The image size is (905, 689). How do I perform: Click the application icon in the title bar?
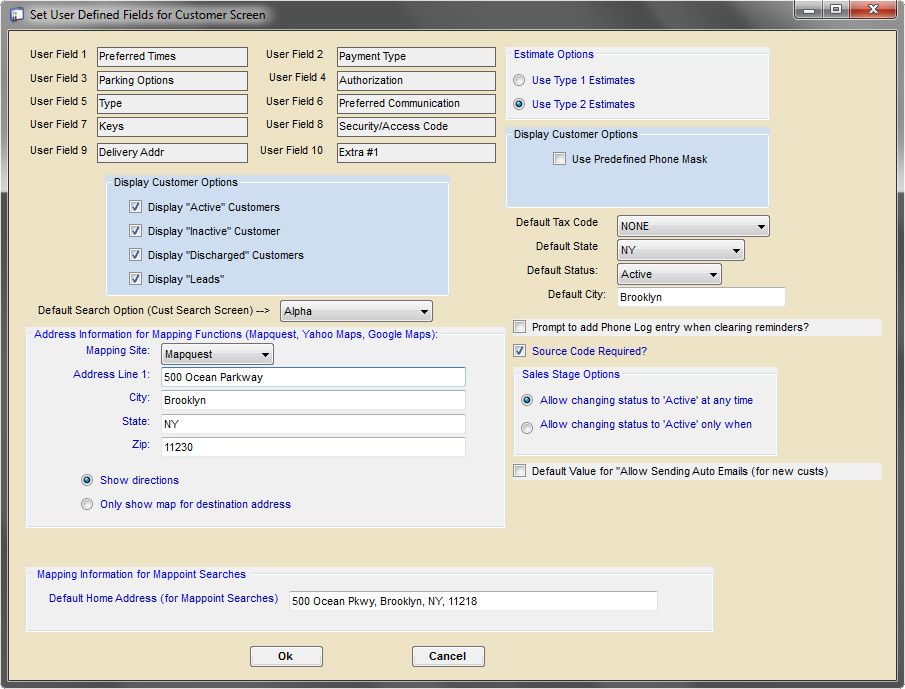click(x=17, y=15)
